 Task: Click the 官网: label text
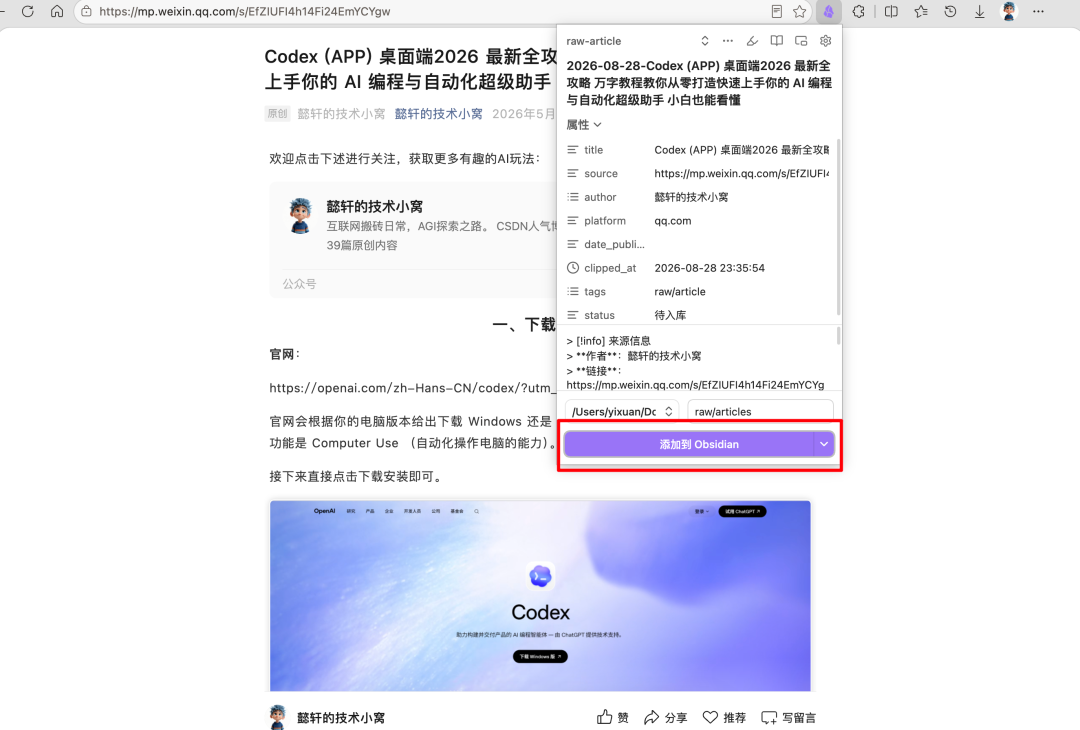coord(284,354)
